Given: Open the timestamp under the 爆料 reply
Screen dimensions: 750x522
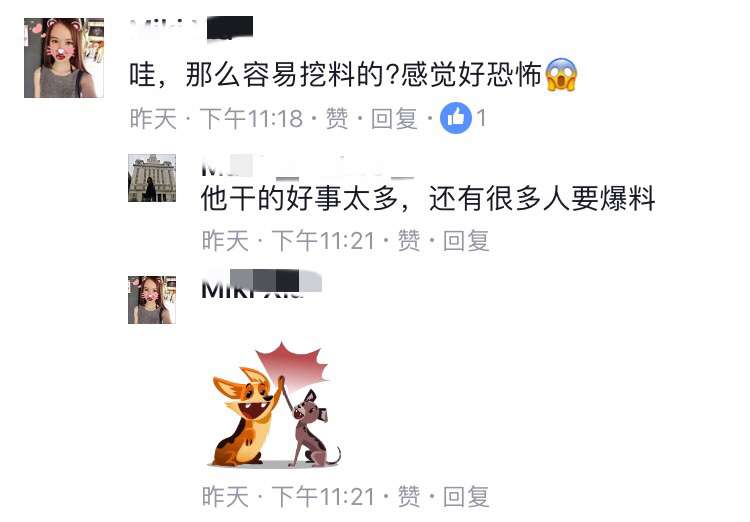Looking at the screenshot, I should click(288, 240).
